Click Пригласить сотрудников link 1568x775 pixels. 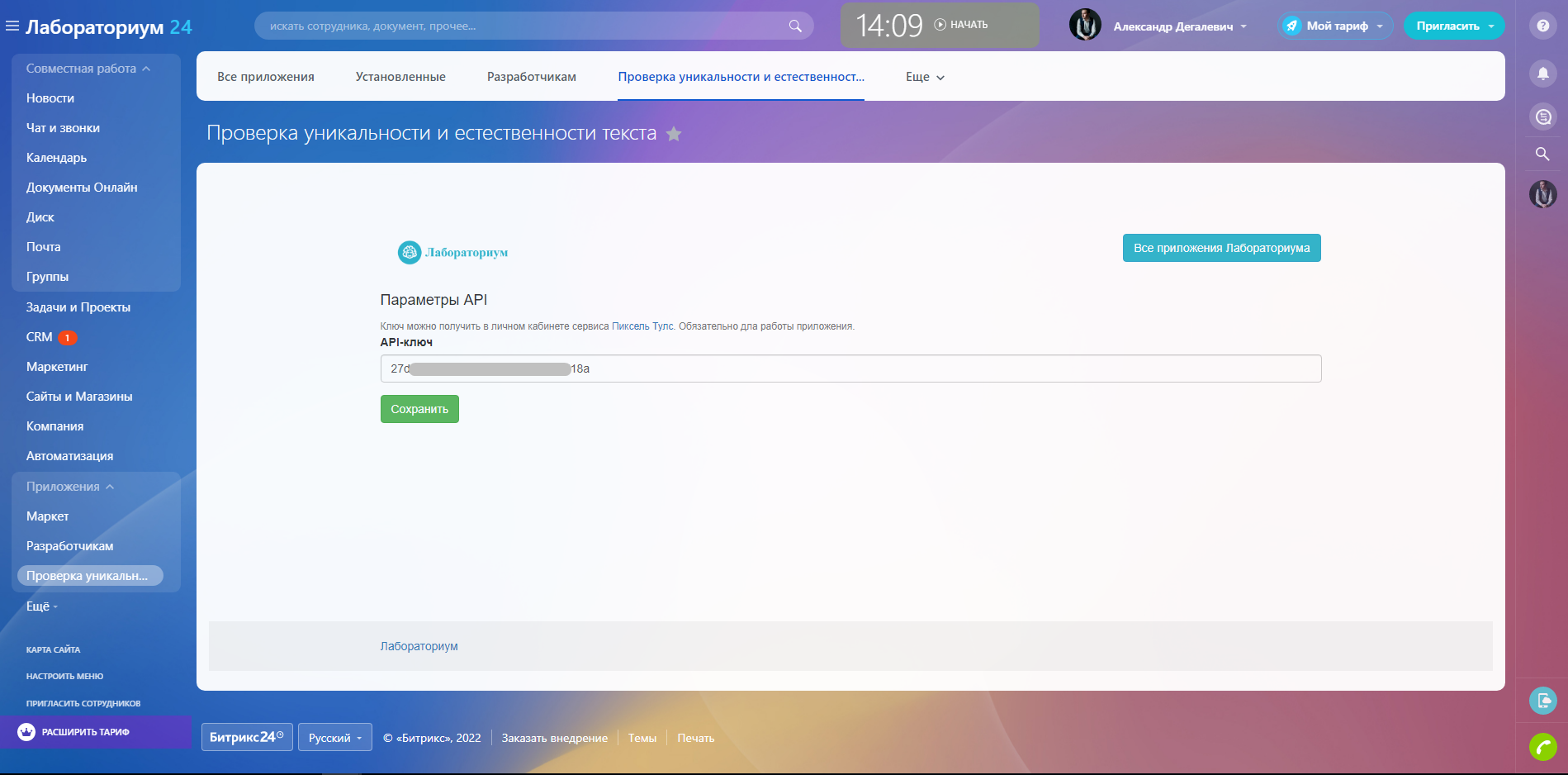pos(83,704)
